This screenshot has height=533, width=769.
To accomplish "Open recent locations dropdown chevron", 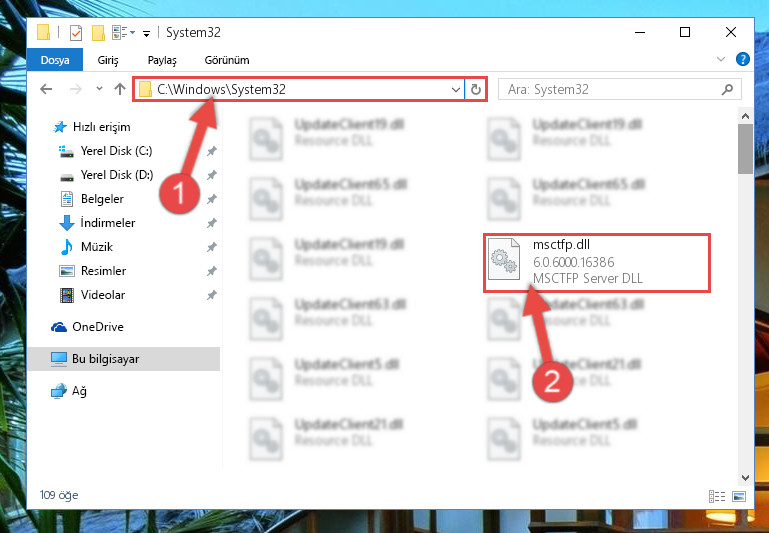I will point(100,89).
